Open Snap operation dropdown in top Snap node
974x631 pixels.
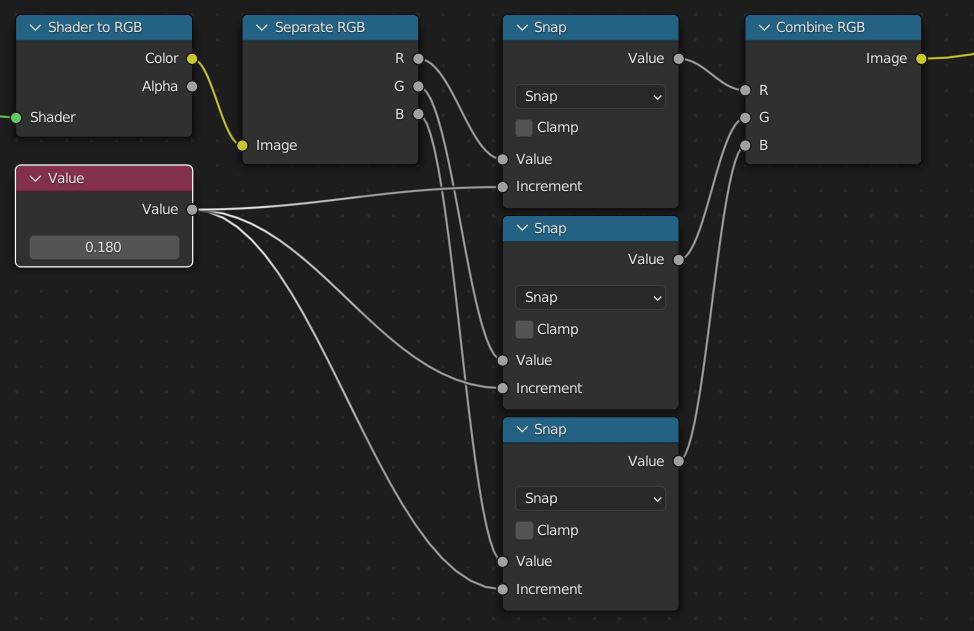(x=590, y=96)
